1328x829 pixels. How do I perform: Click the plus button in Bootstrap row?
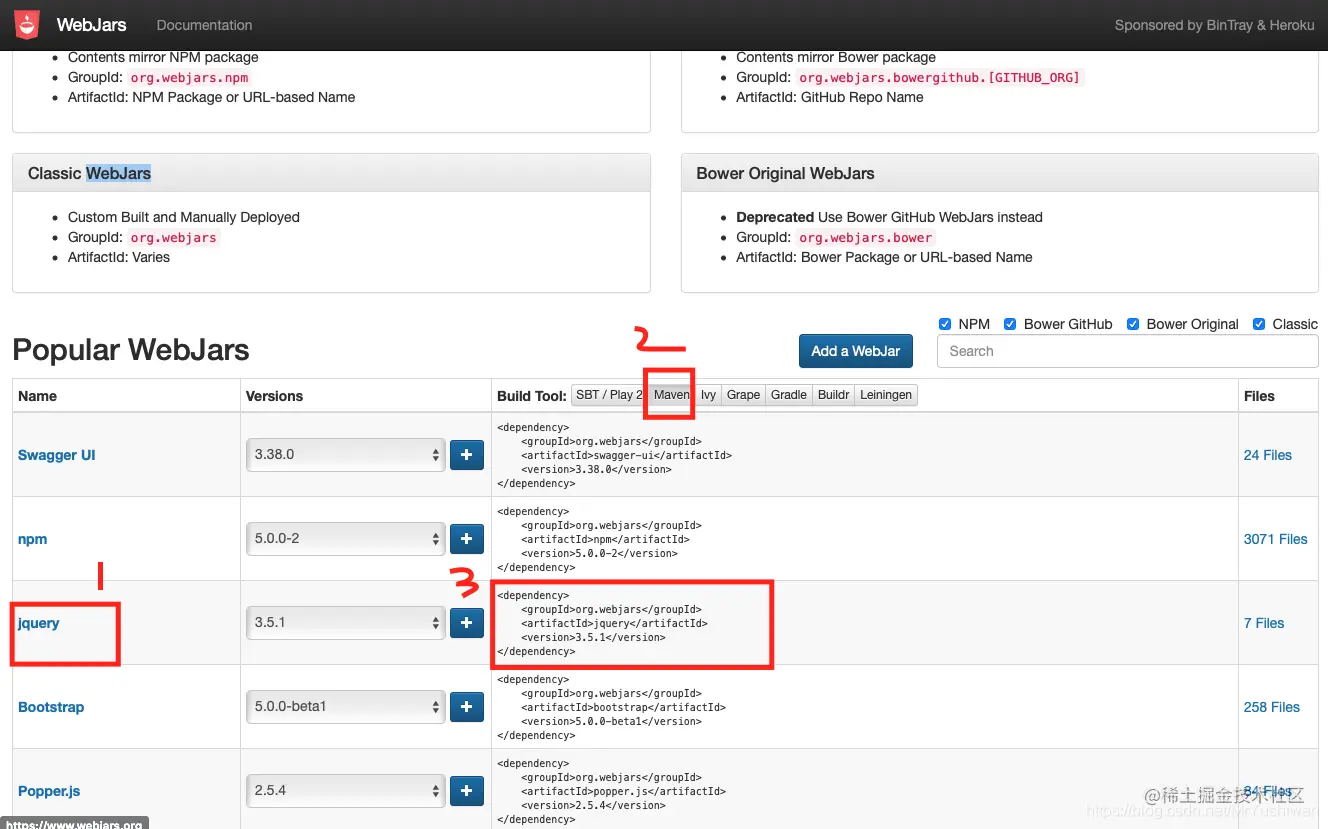tap(467, 707)
